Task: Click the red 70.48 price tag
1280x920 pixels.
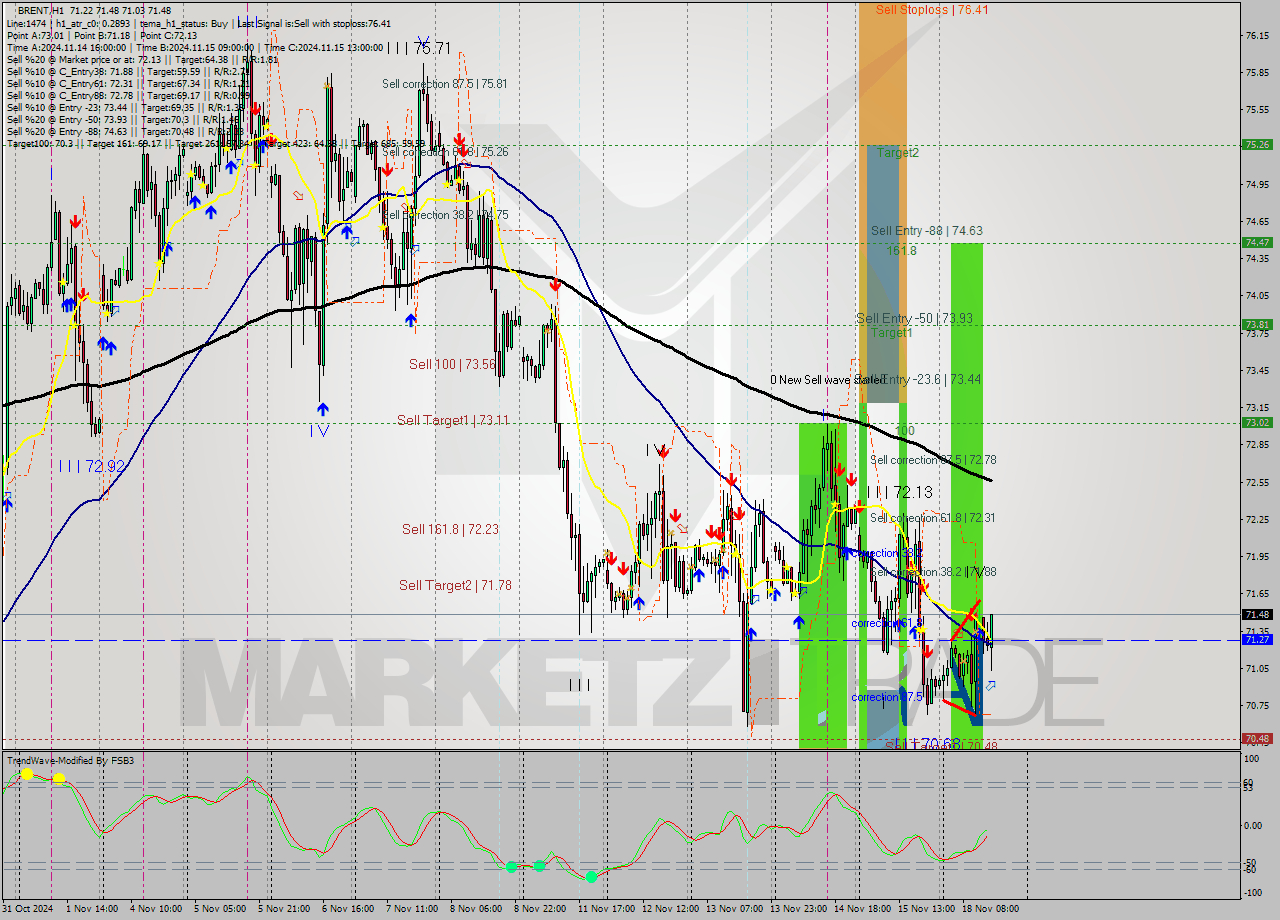Action: point(1257,738)
